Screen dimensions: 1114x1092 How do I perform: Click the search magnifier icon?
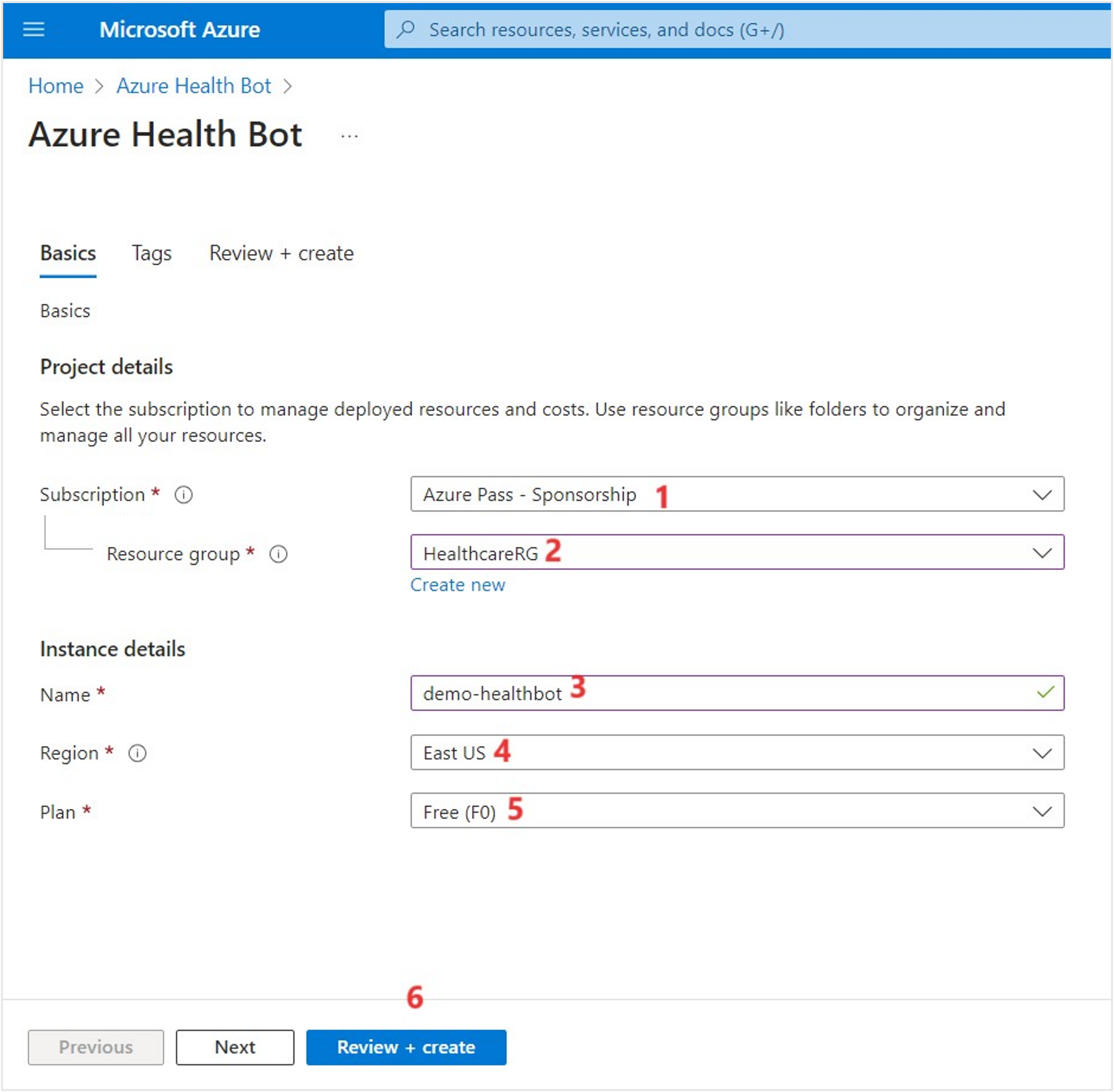point(405,29)
